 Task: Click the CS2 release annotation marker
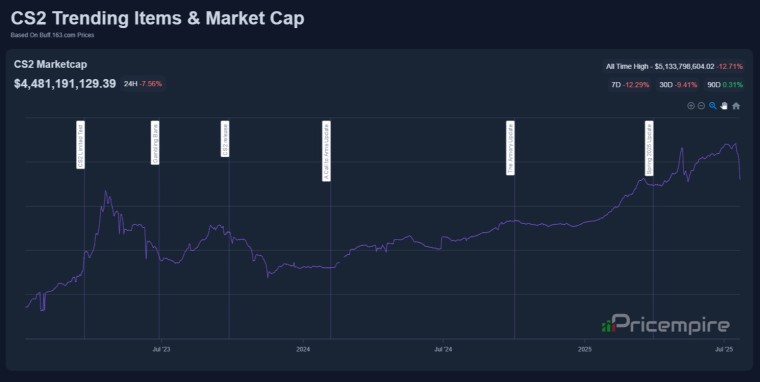pos(225,139)
